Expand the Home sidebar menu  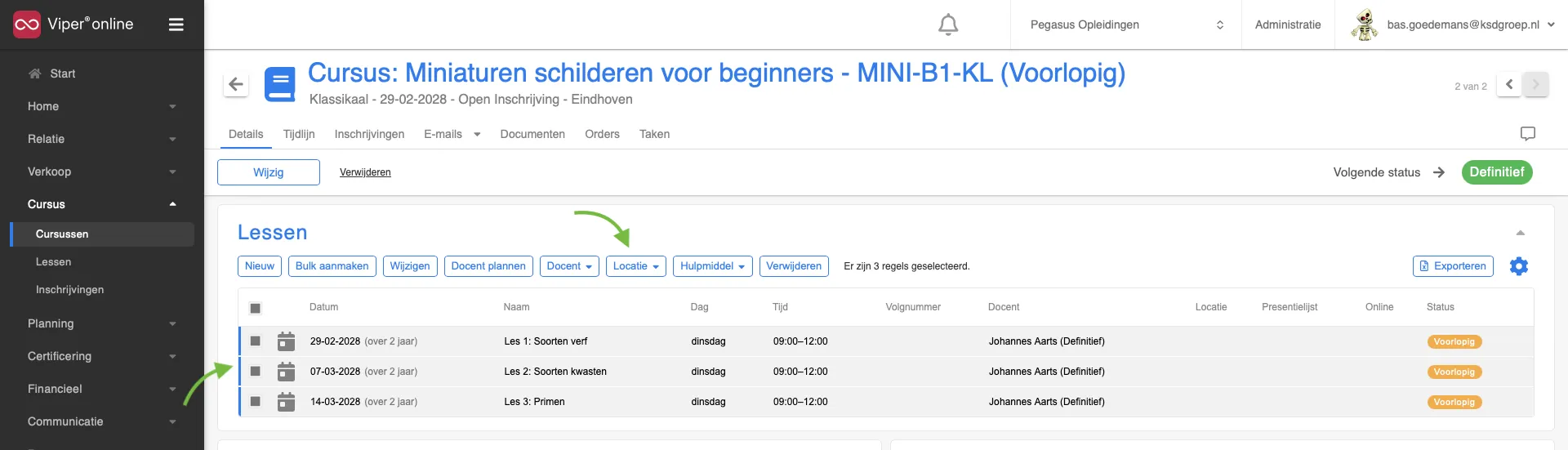102,106
